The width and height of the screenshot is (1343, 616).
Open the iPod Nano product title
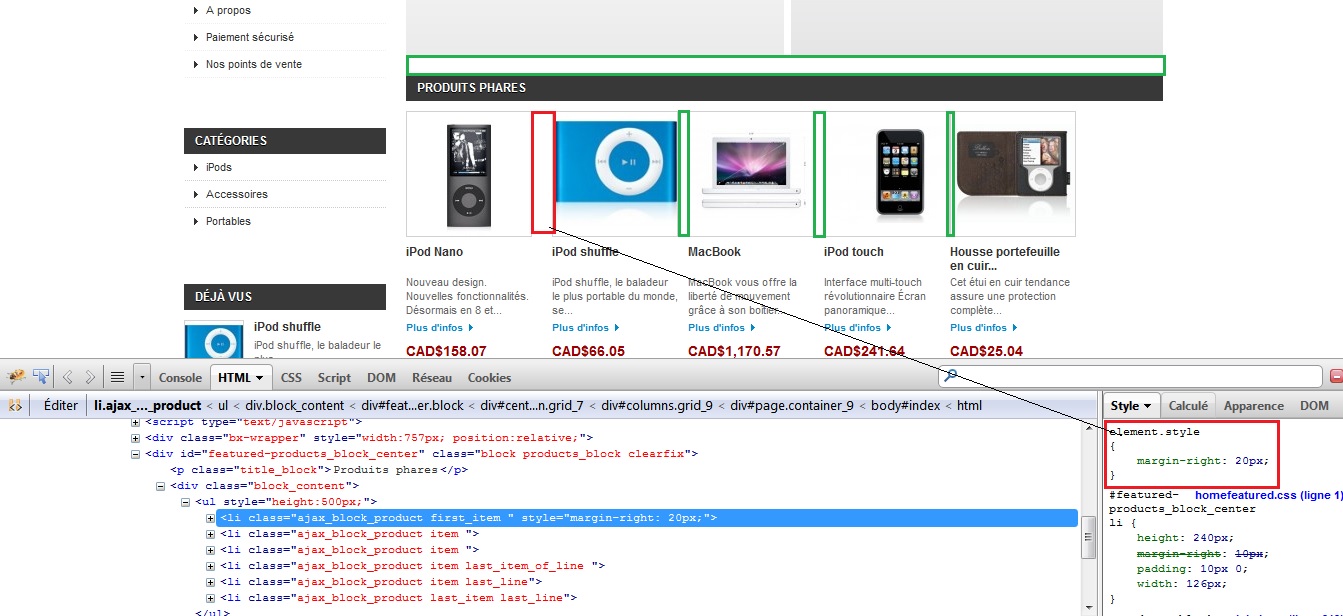[x=435, y=252]
